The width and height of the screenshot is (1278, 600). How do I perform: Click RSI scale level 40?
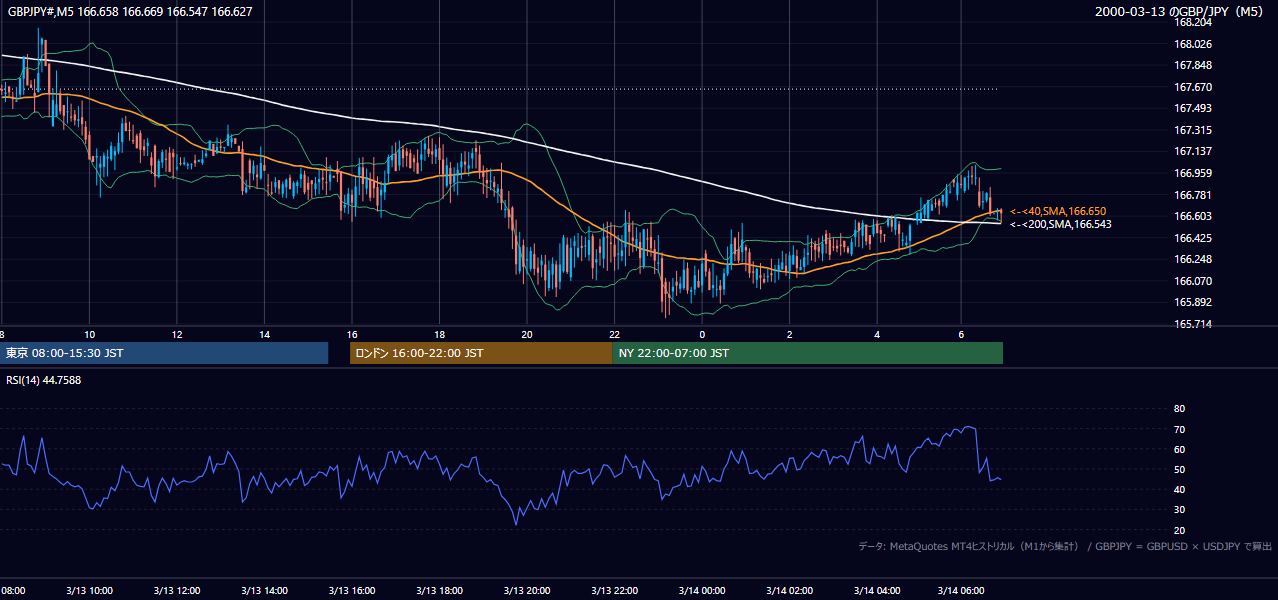1179,489
